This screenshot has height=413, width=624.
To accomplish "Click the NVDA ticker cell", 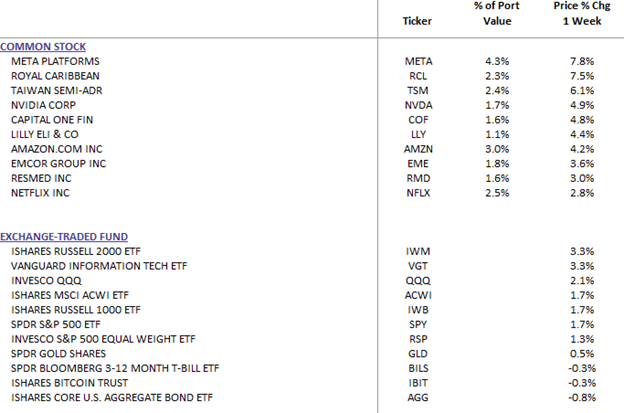I will (418, 105).
